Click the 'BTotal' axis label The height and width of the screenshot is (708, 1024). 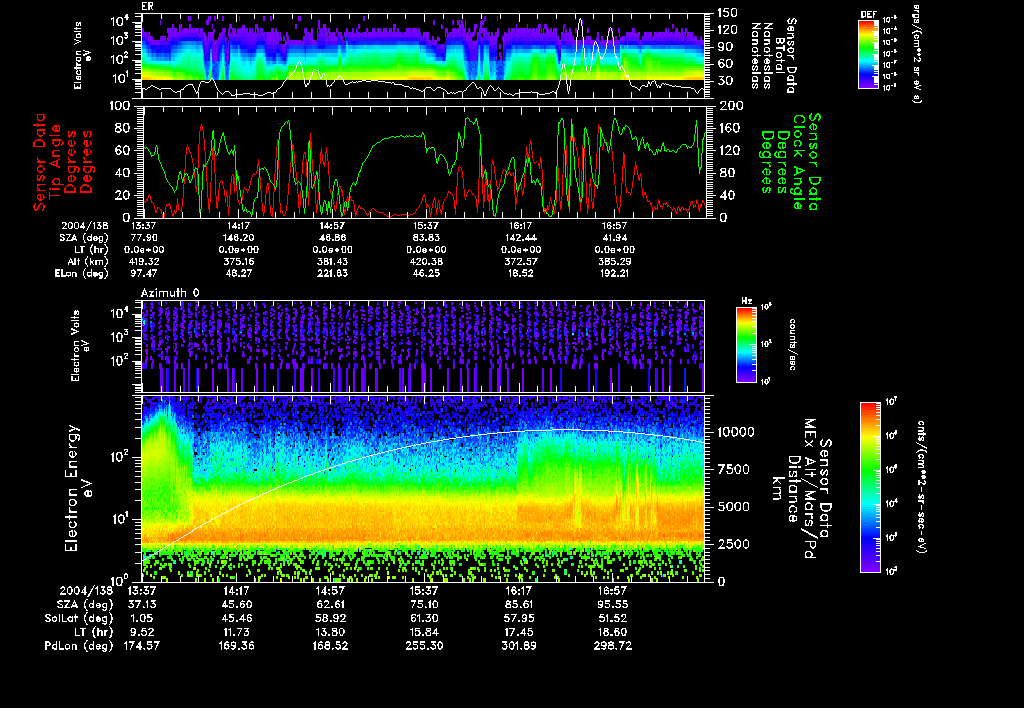click(780, 54)
